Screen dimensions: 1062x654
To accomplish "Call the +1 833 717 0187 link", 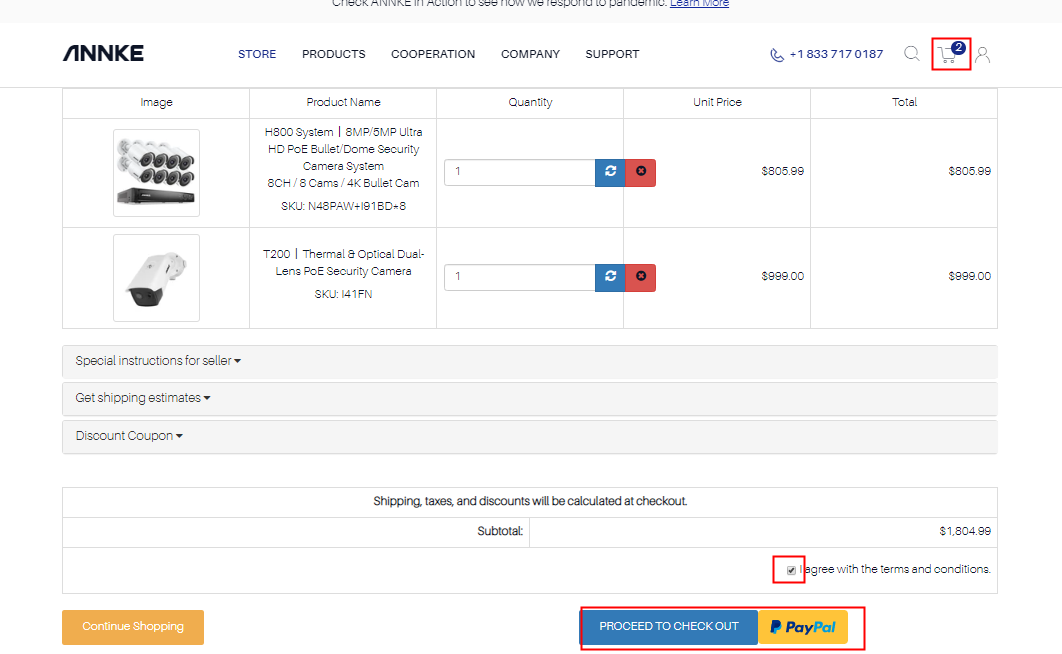I will (836, 54).
